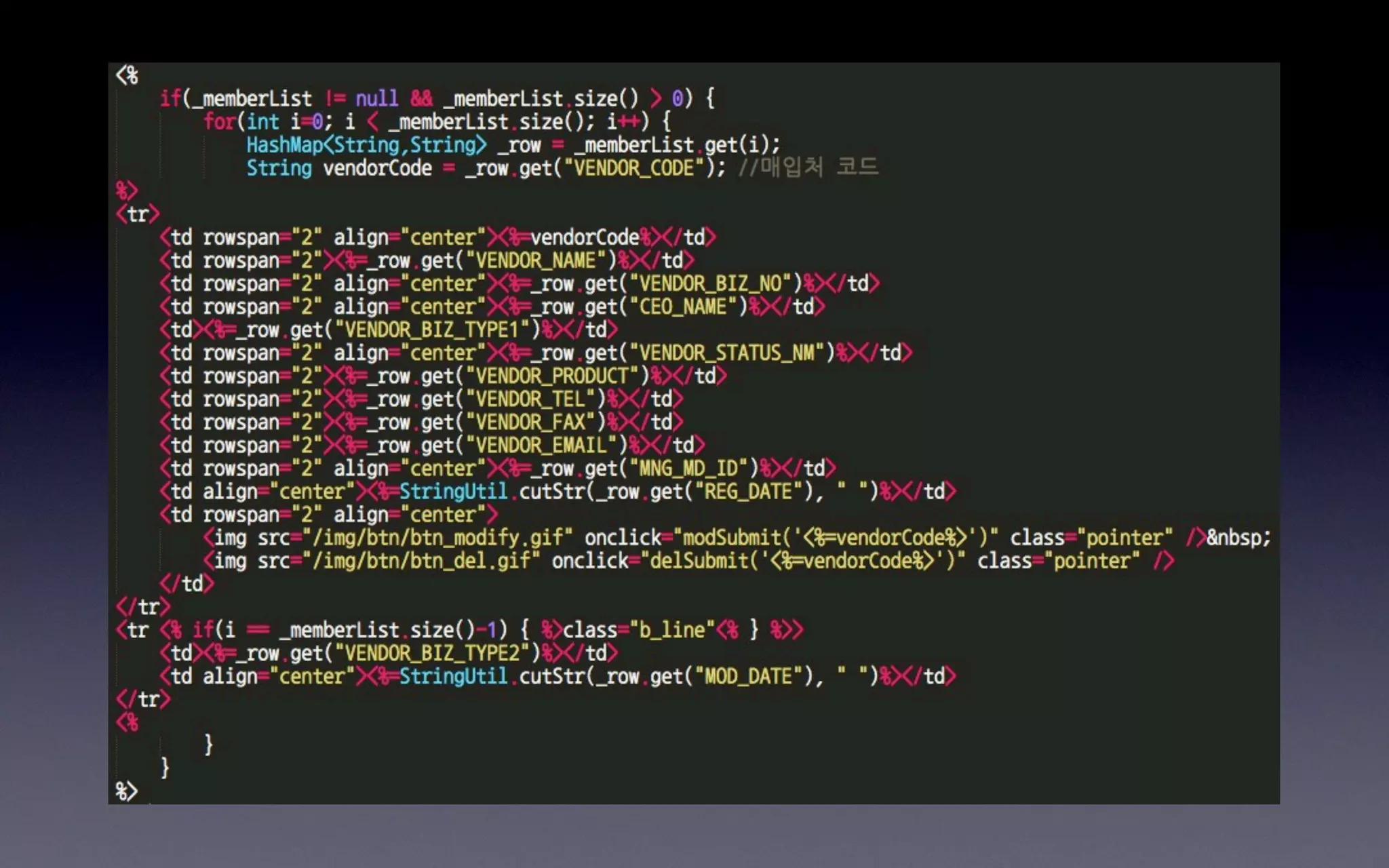Click the &nbsp; entity text
Image resolution: width=1389 pixels, height=868 pixels.
pyautogui.click(x=1238, y=538)
